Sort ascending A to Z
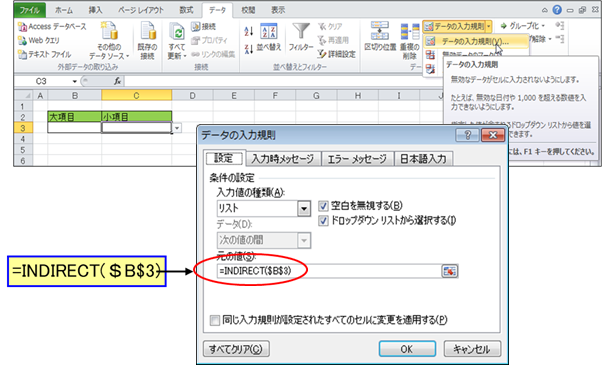The width and height of the screenshot is (602, 365). (x=248, y=31)
